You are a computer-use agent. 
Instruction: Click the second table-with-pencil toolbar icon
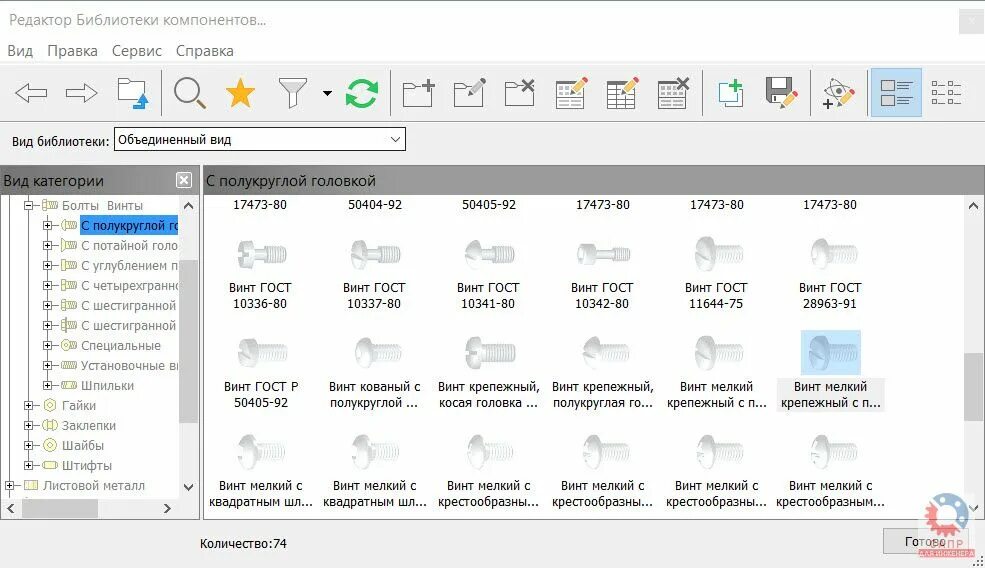[x=622, y=93]
